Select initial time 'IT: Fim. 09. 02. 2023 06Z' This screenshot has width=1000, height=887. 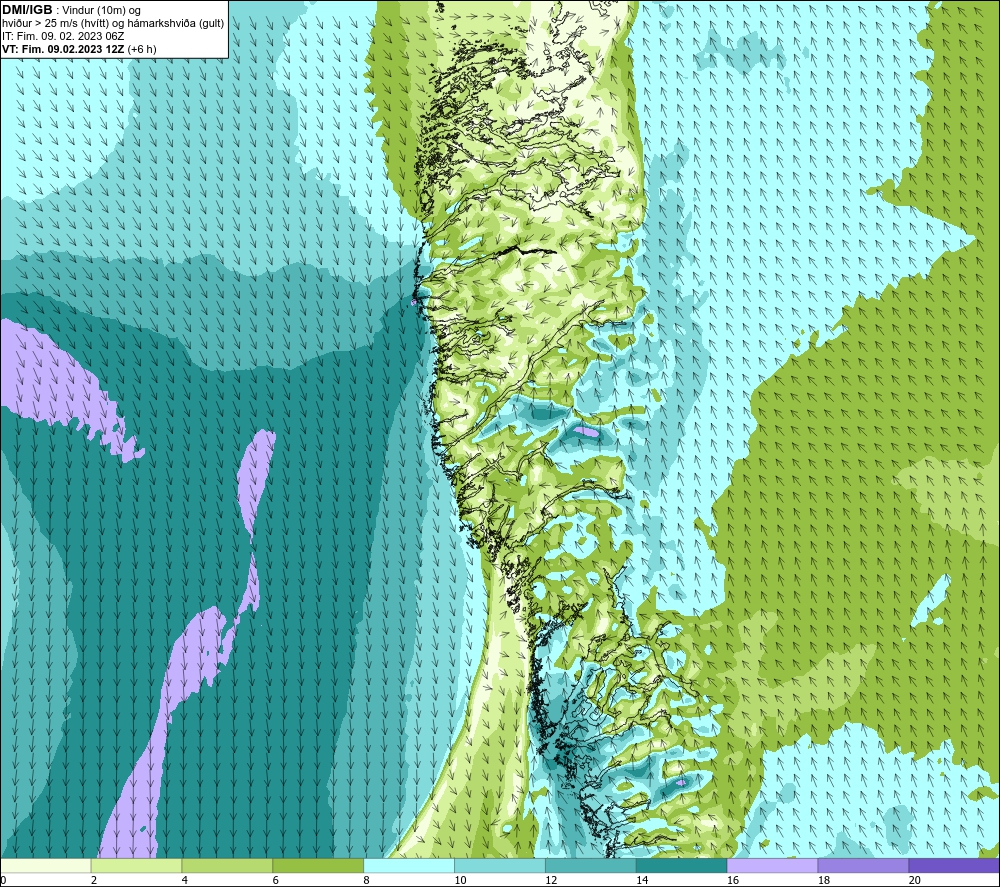click(x=63, y=36)
